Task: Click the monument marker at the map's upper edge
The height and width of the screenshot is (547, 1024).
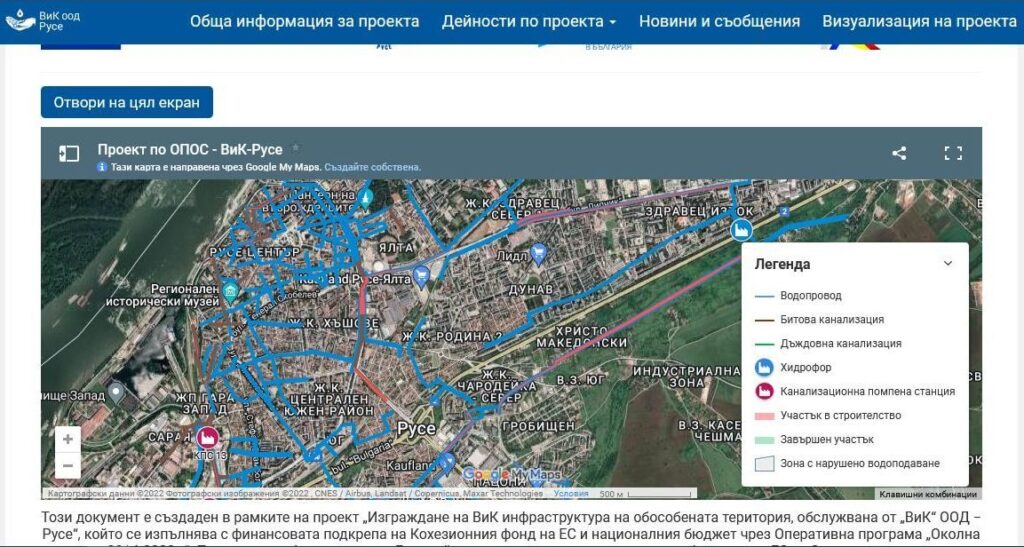Action: pos(366,195)
